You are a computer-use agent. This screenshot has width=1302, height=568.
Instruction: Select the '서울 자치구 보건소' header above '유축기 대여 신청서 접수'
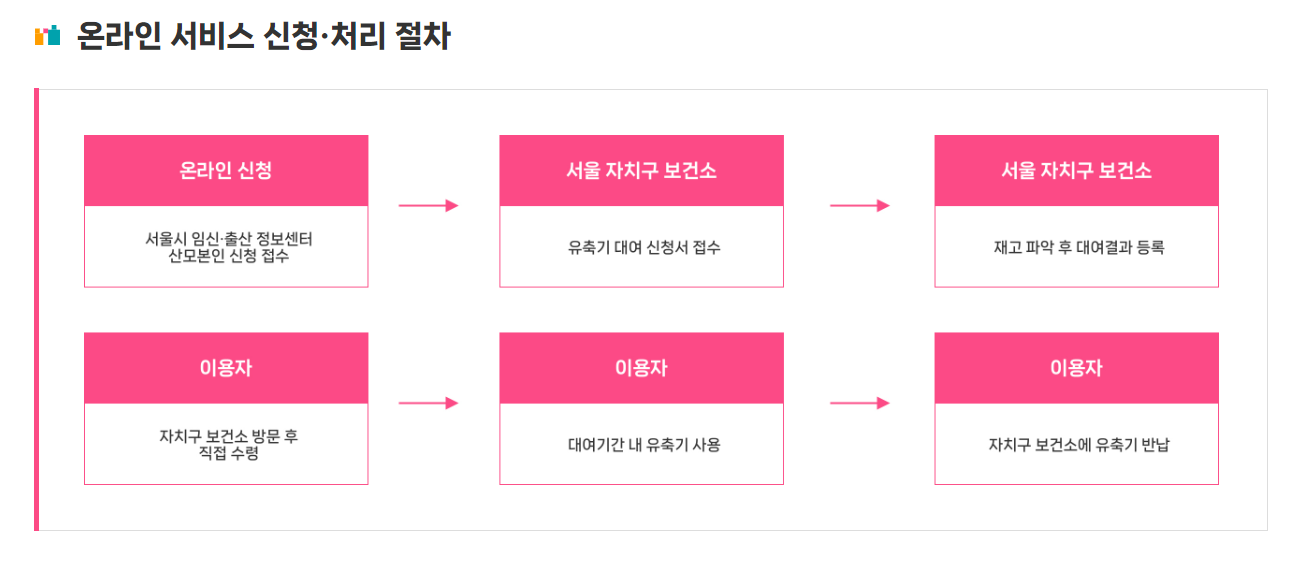pyautogui.click(x=641, y=171)
